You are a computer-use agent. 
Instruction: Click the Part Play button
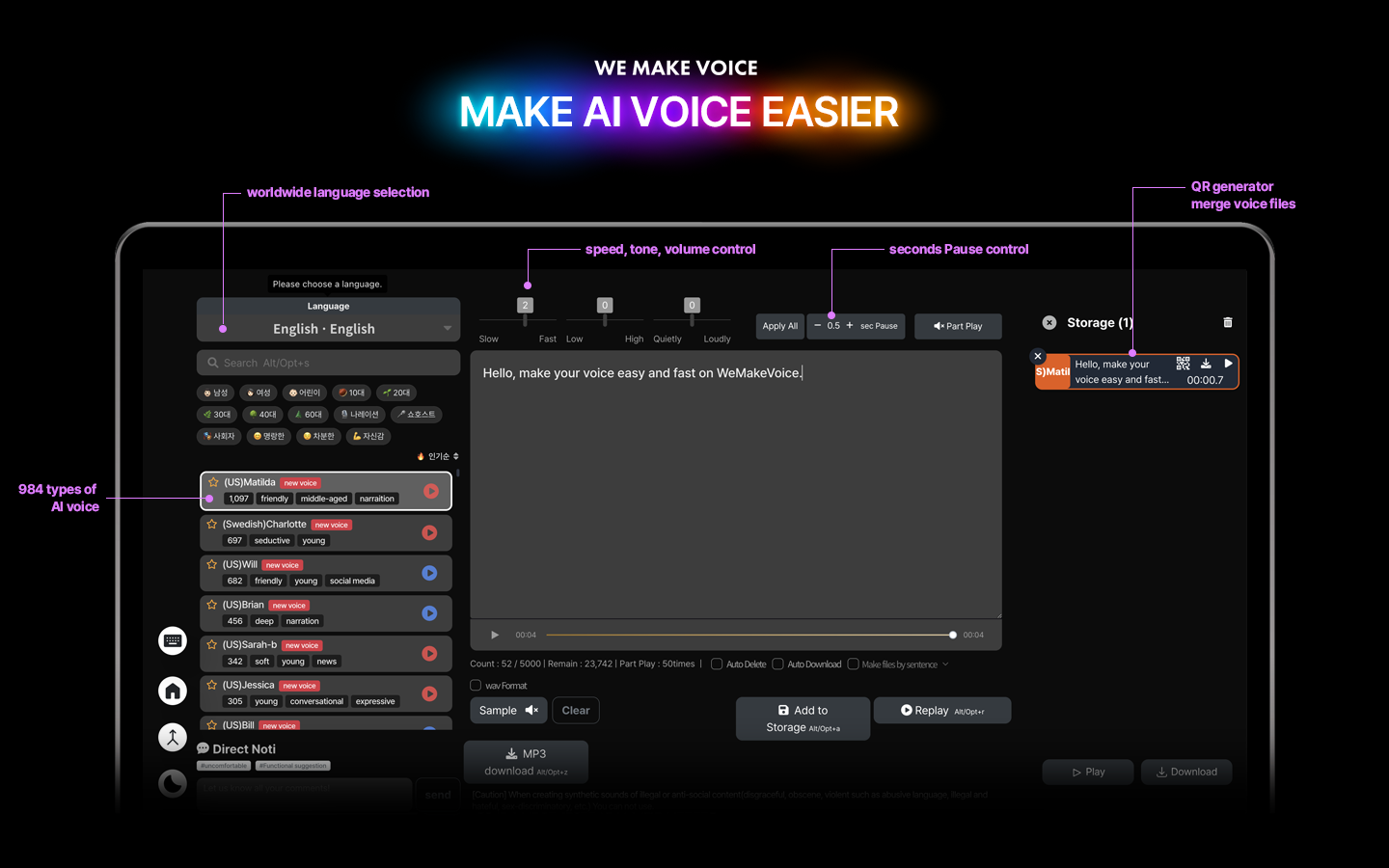tap(958, 326)
